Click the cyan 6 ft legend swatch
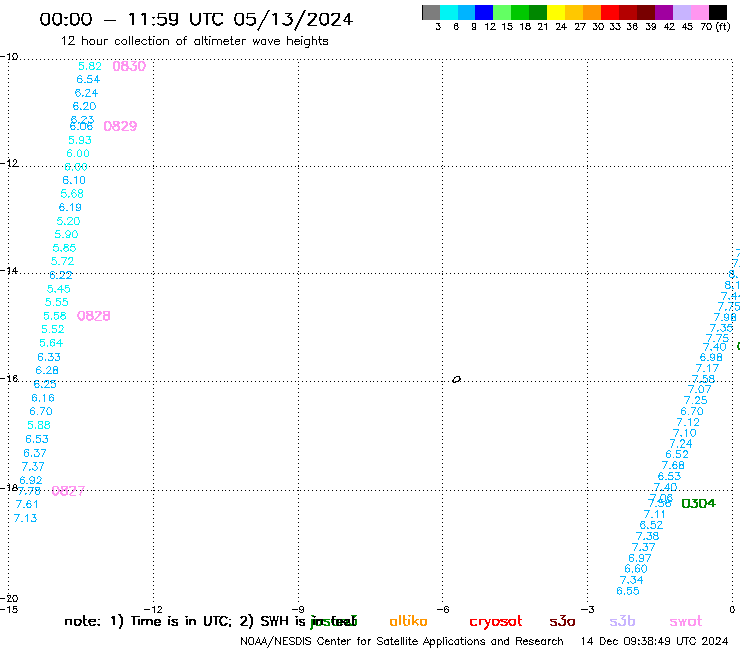The height and width of the screenshot is (650, 740). (449, 12)
